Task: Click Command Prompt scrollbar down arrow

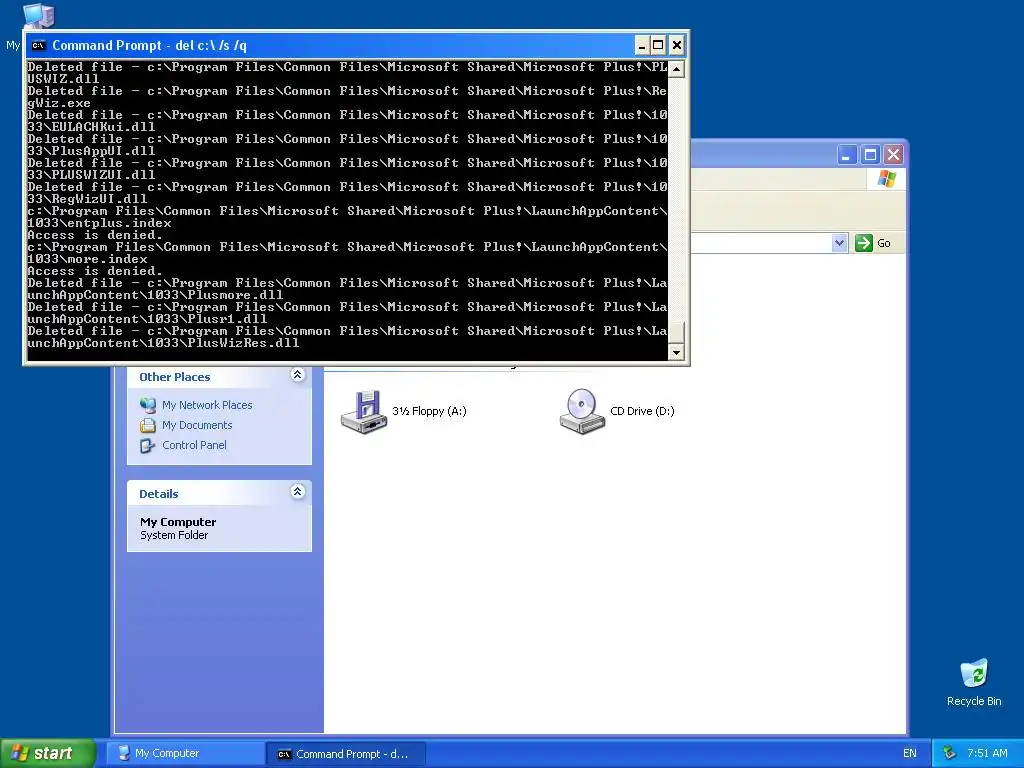Action: 677,353
